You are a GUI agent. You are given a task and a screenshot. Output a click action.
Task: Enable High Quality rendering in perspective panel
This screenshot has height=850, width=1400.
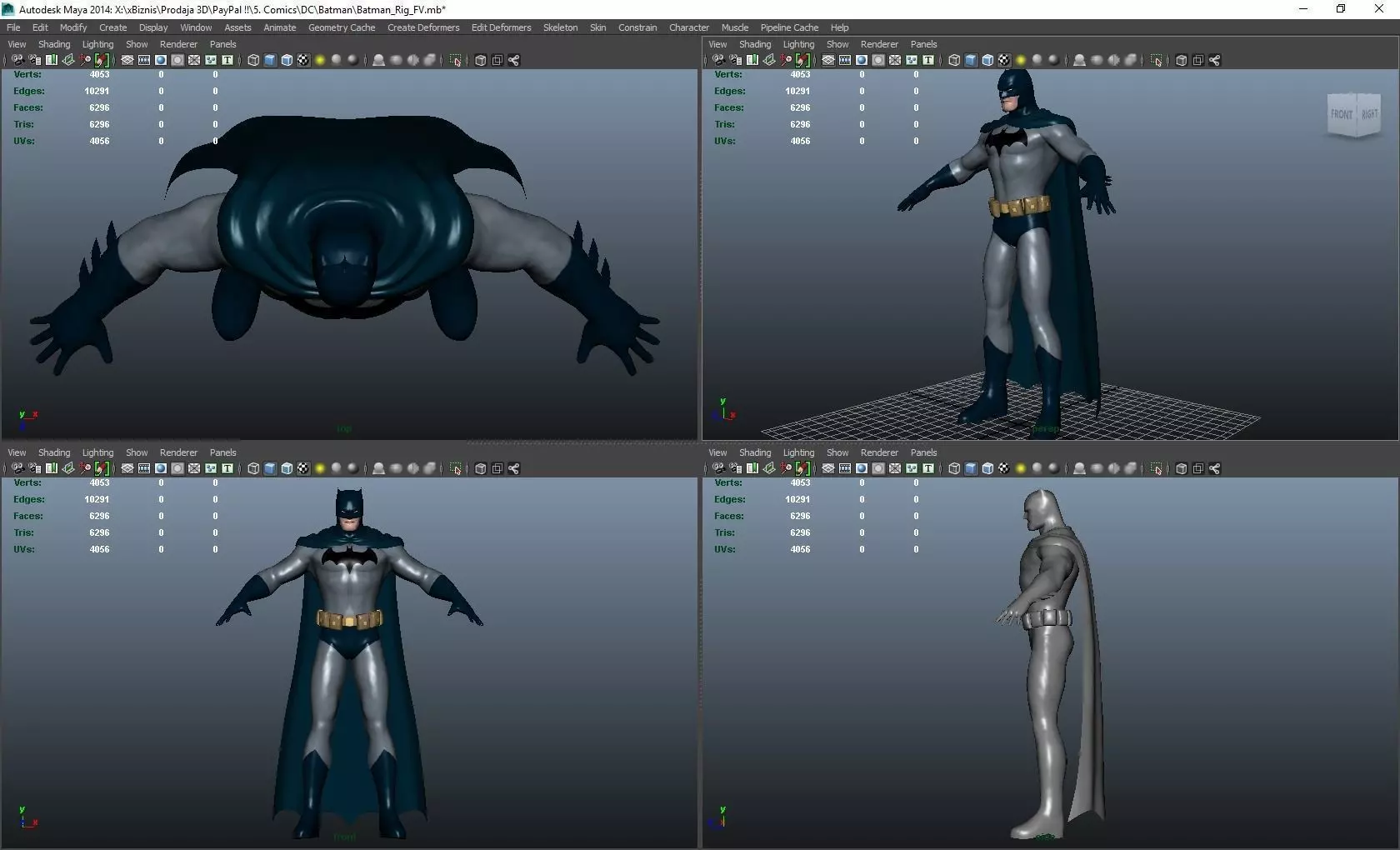tap(1054, 60)
